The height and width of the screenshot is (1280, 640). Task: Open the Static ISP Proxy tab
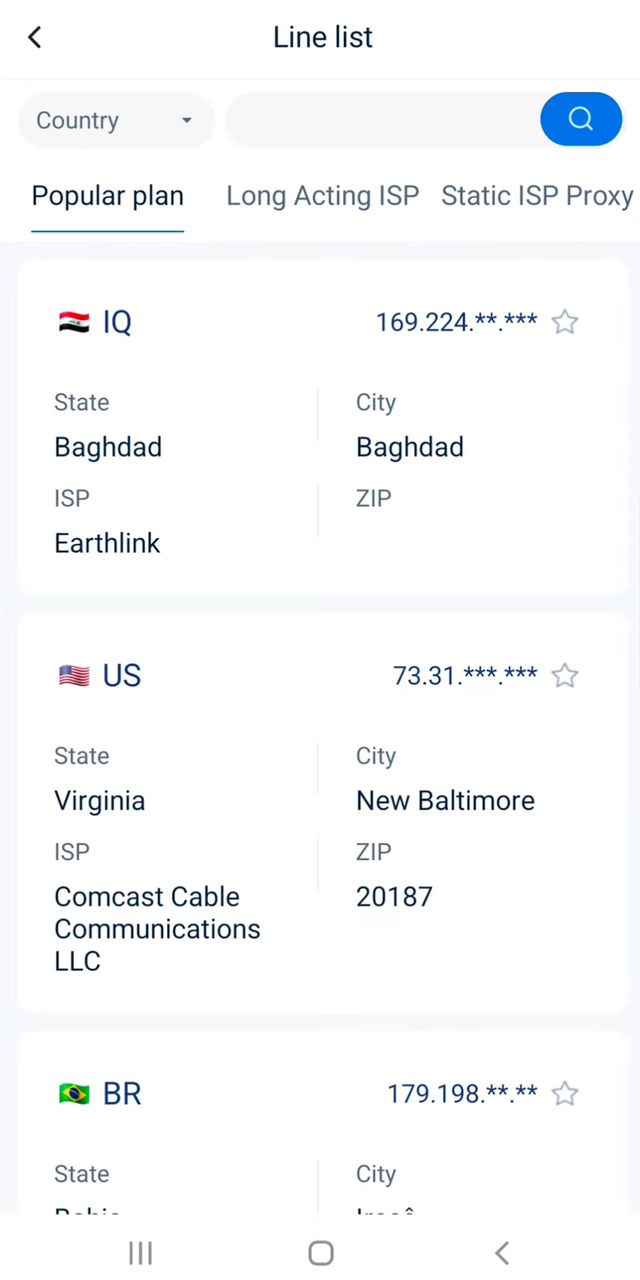click(x=537, y=196)
